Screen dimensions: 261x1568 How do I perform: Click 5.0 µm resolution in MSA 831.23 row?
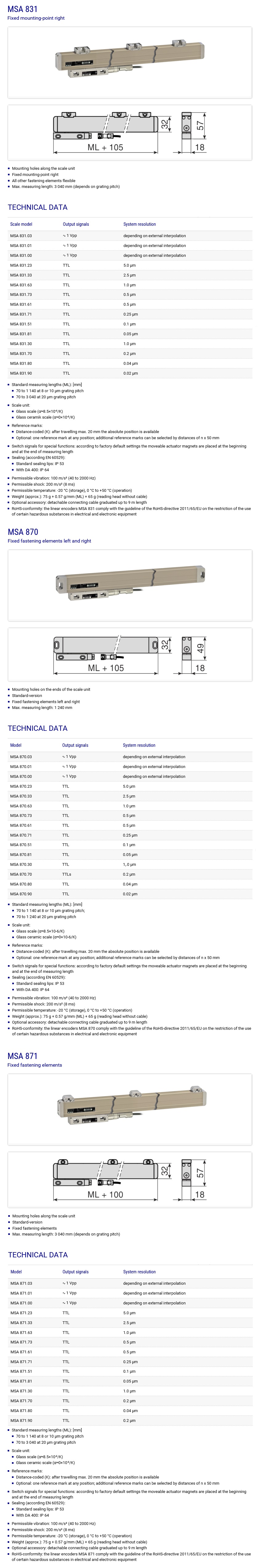point(129,265)
